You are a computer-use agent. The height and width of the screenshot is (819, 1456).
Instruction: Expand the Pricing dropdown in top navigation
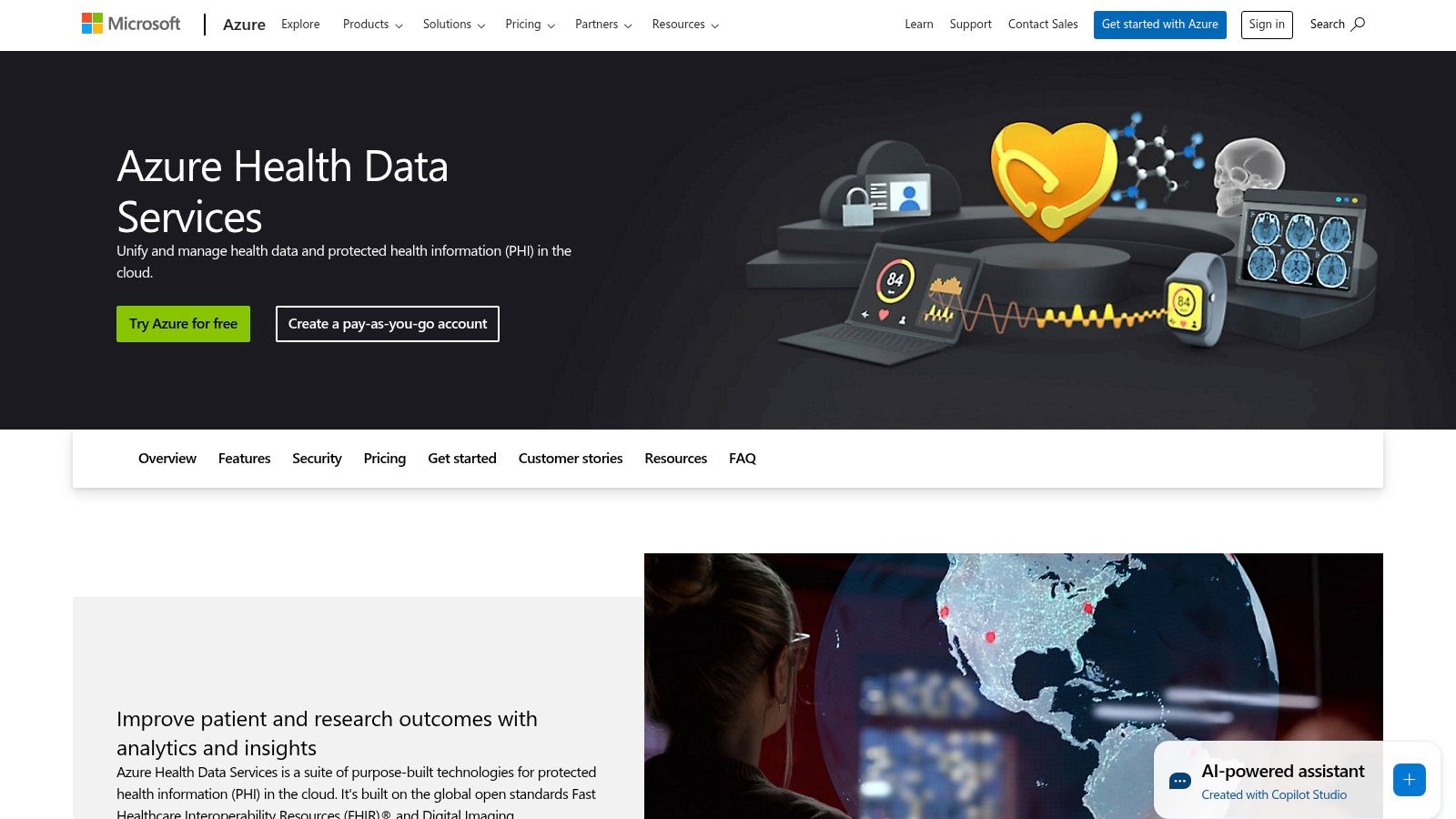pyautogui.click(x=531, y=25)
